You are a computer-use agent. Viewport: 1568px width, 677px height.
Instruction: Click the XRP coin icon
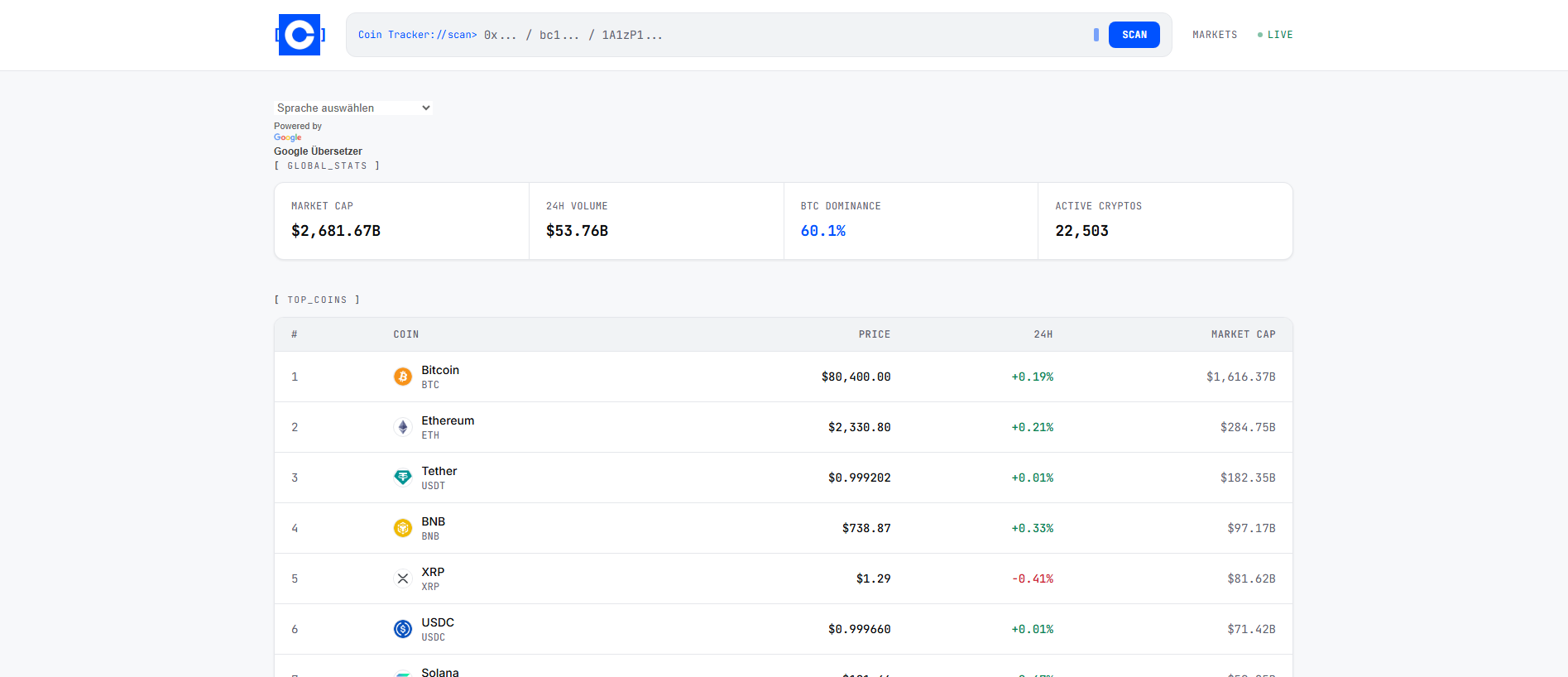(403, 579)
